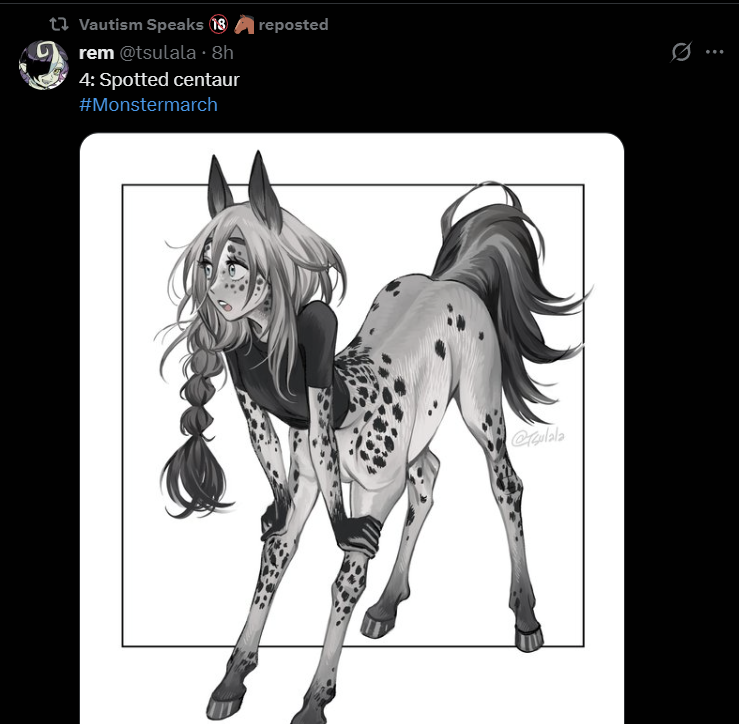The image size is (739, 724).
Task: Open the Vautism Speaks reposter profile
Action: pyautogui.click(x=141, y=25)
